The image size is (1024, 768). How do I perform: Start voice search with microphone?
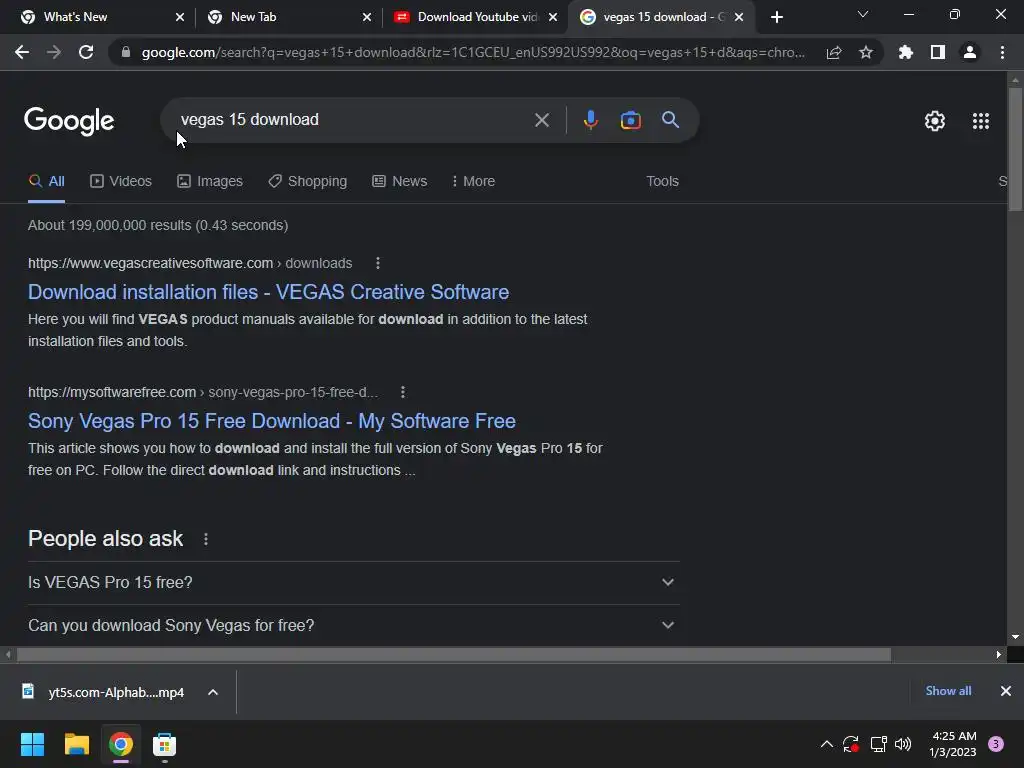[590, 120]
